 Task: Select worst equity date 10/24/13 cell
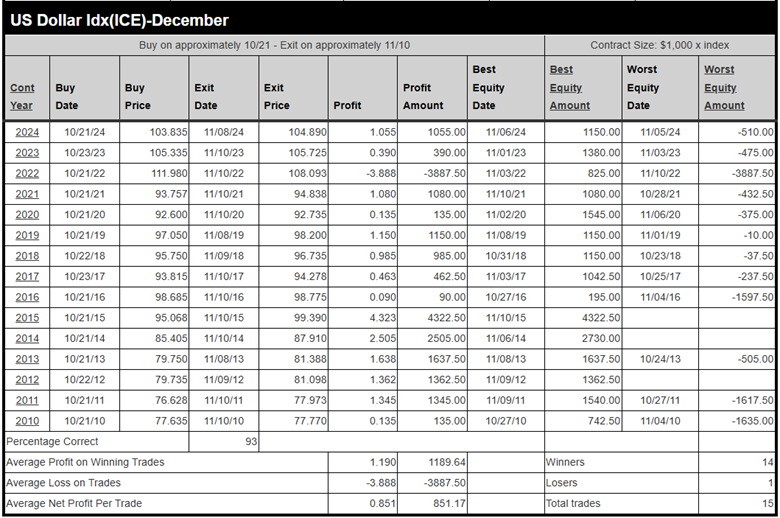coord(660,359)
